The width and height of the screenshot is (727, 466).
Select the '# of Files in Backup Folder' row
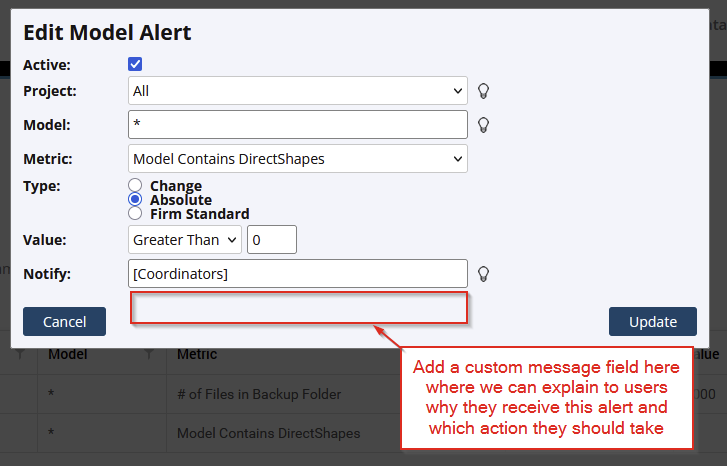259,393
